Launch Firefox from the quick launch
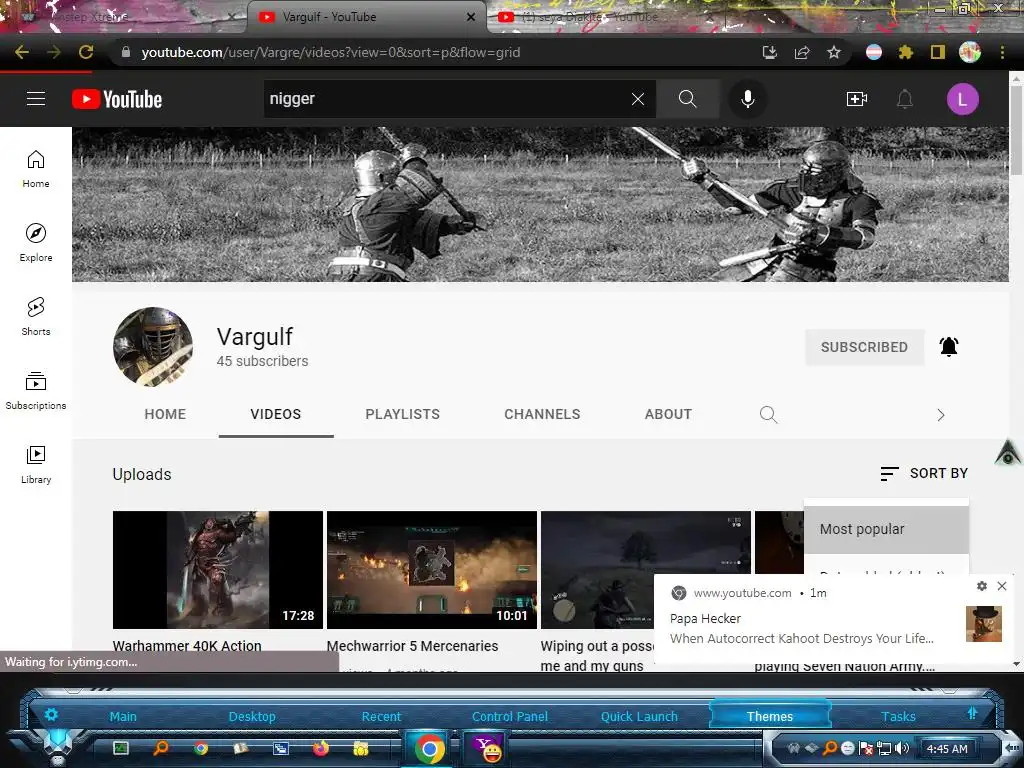 pos(321,748)
